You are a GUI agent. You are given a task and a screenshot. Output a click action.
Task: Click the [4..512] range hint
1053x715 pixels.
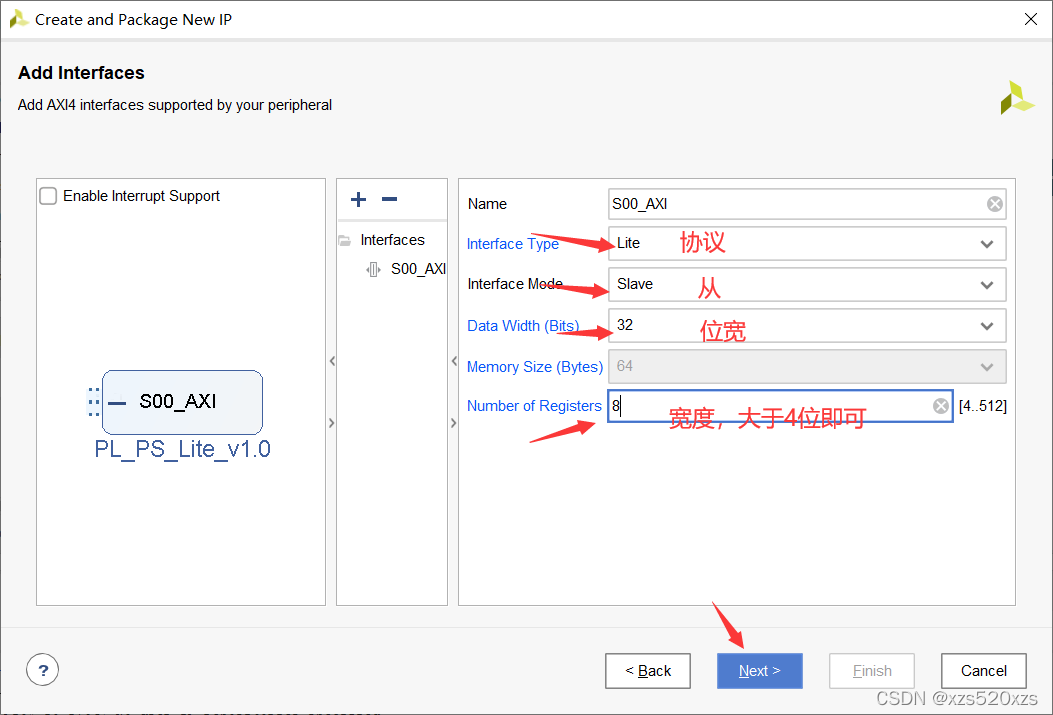[x=982, y=406]
